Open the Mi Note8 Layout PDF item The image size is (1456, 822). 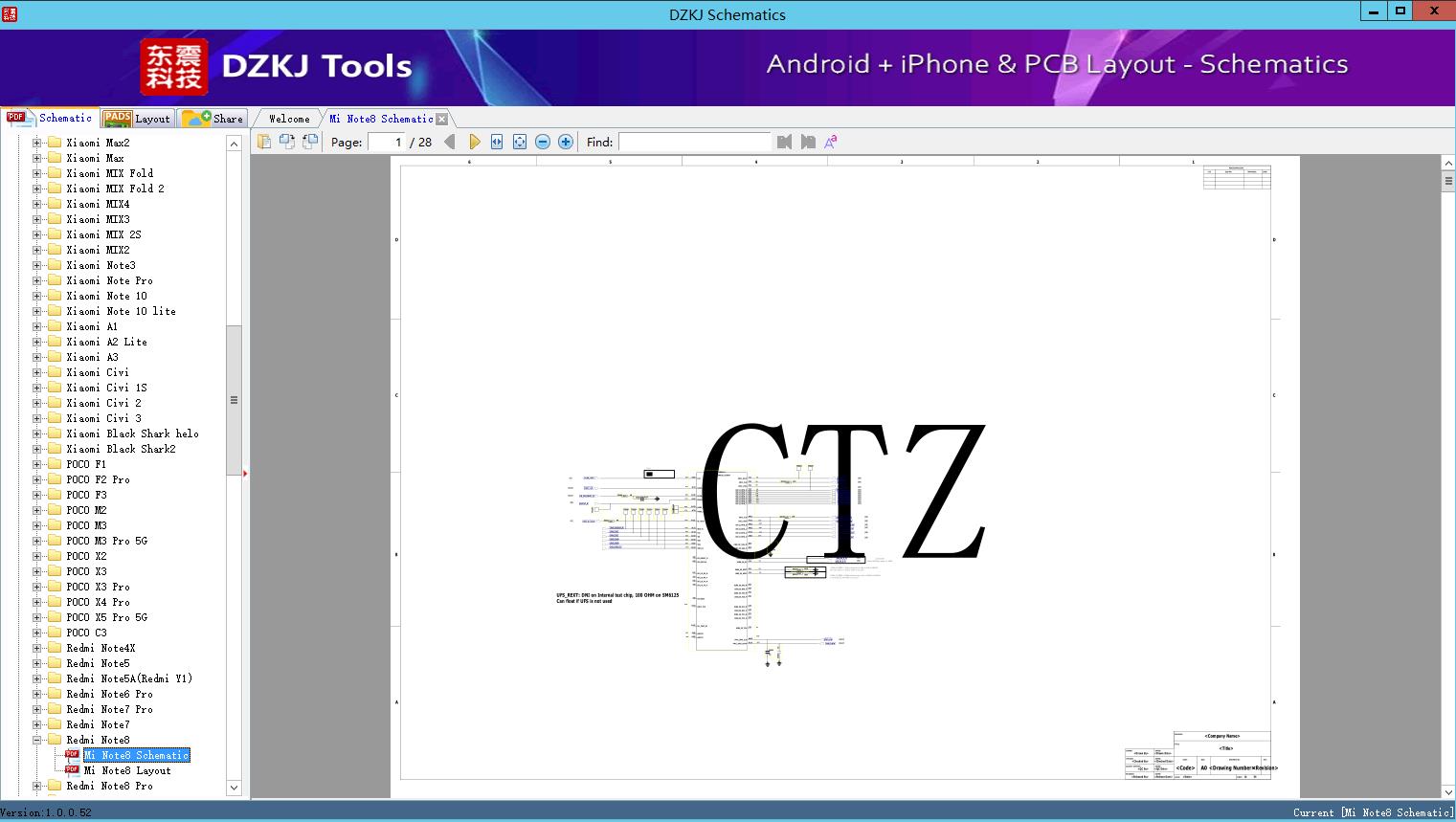click(127, 770)
